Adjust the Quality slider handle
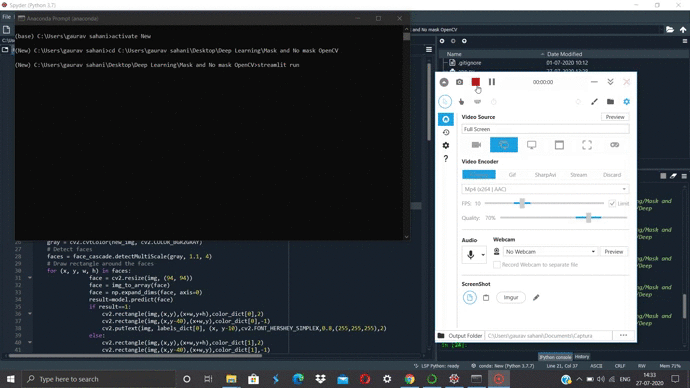The width and height of the screenshot is (690, 388). coord(588,218)
